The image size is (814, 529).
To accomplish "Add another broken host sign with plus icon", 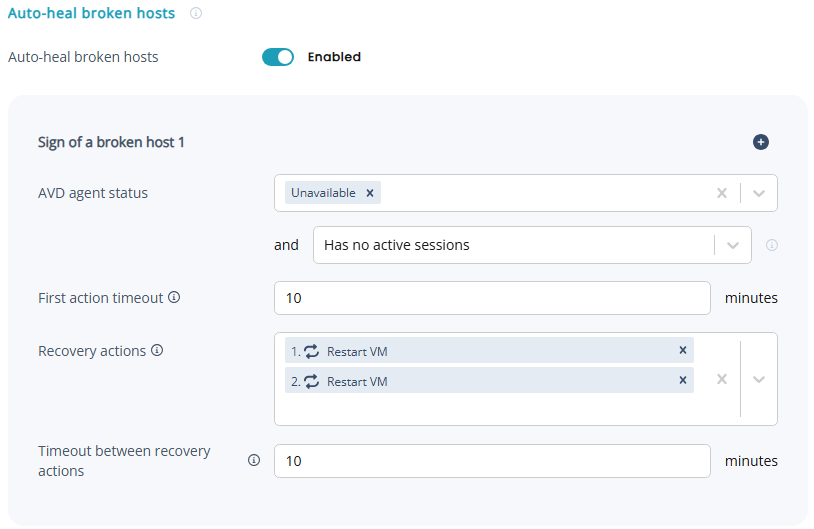I will tap(760, 142).
